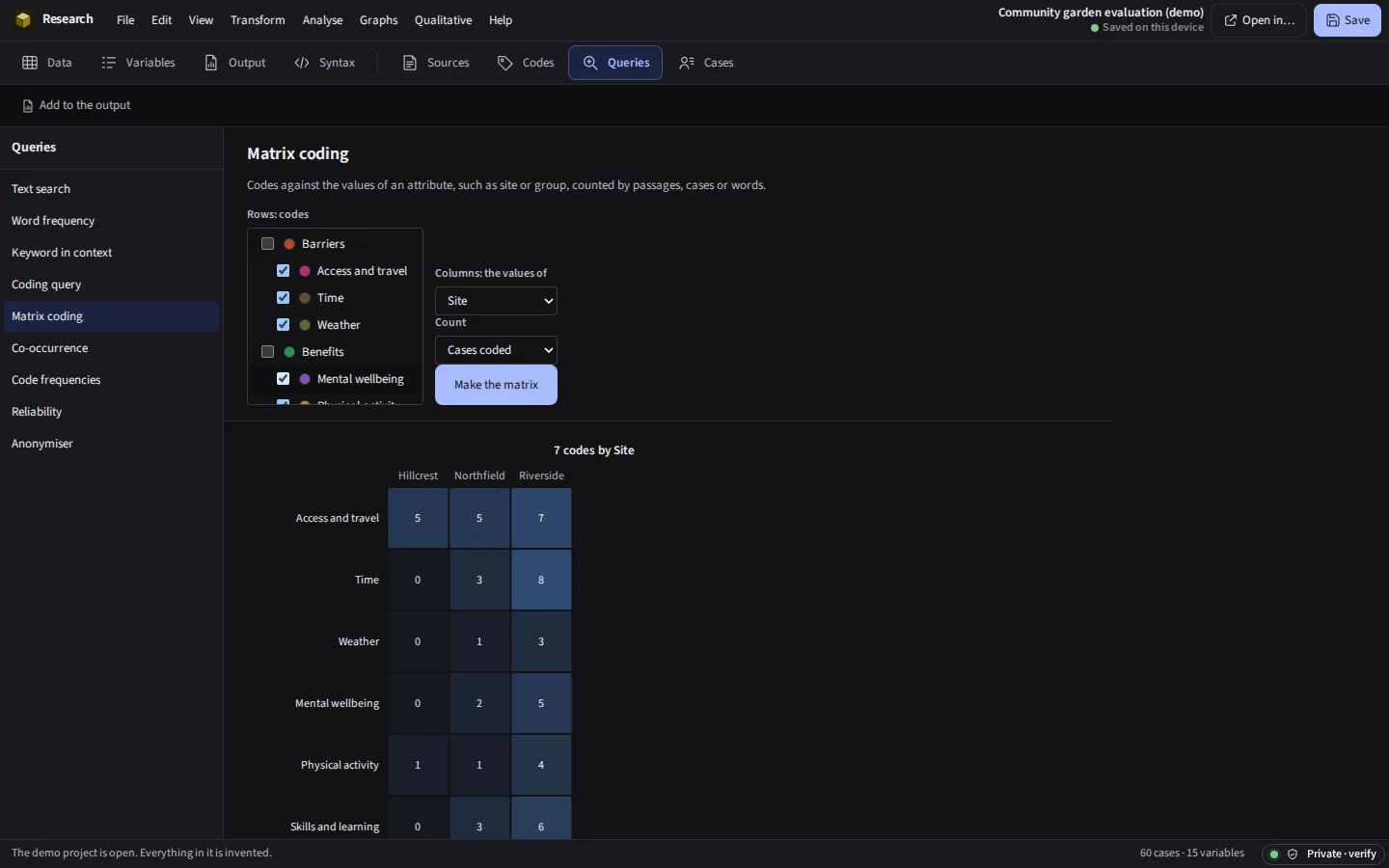
Task: Click the olive Weather color swatch
Action: point(305,325)
